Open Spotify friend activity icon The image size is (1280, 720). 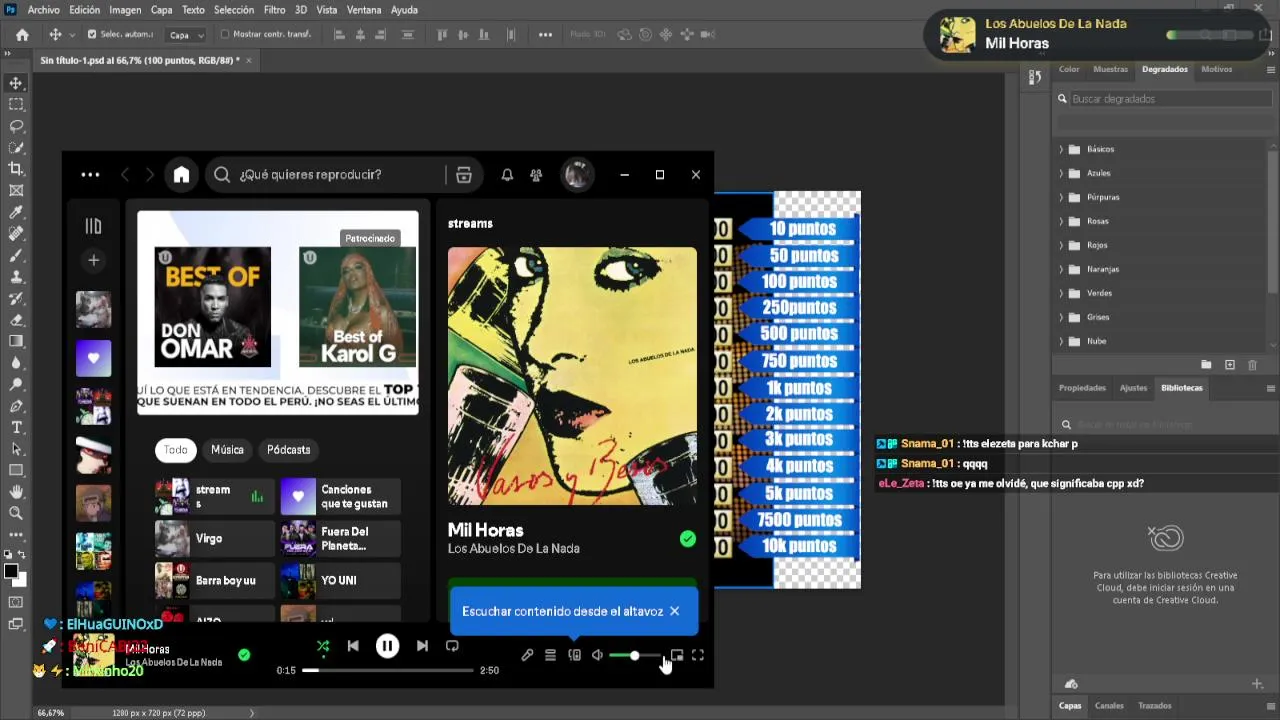[x=536, y=175]
